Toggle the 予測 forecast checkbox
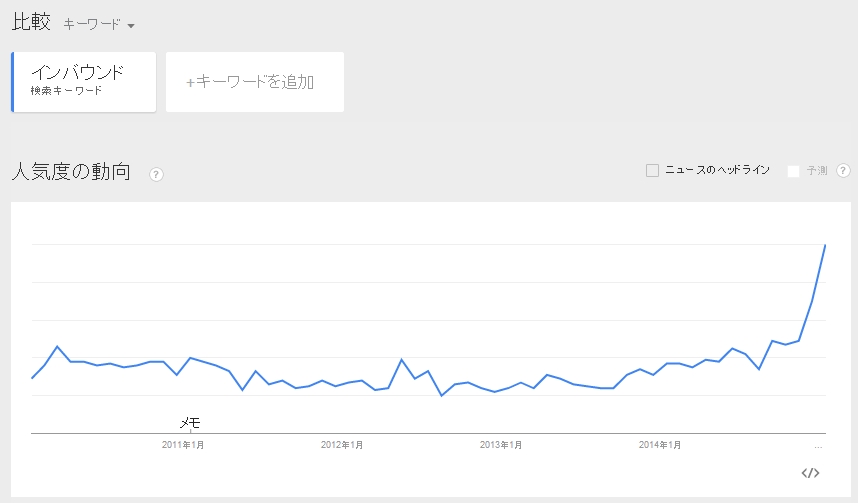This screenshot has height=503, width=858. (793, 171)
